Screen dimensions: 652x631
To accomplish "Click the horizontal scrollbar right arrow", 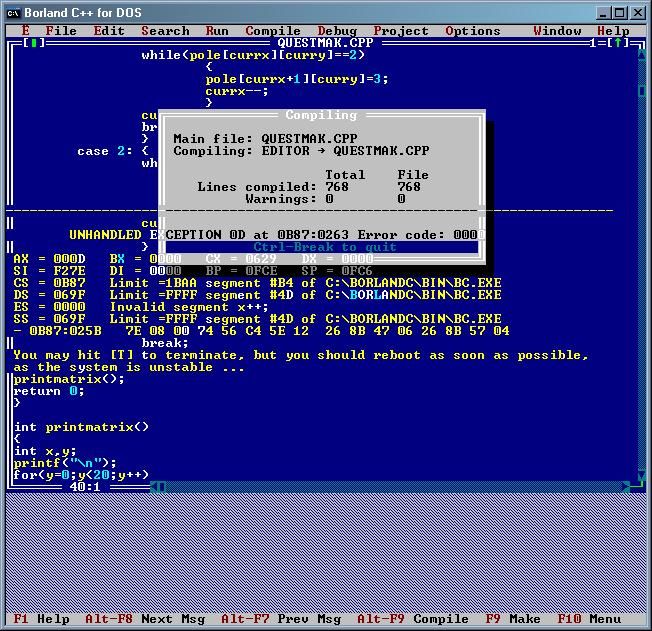I will click(x=626, y=487).
